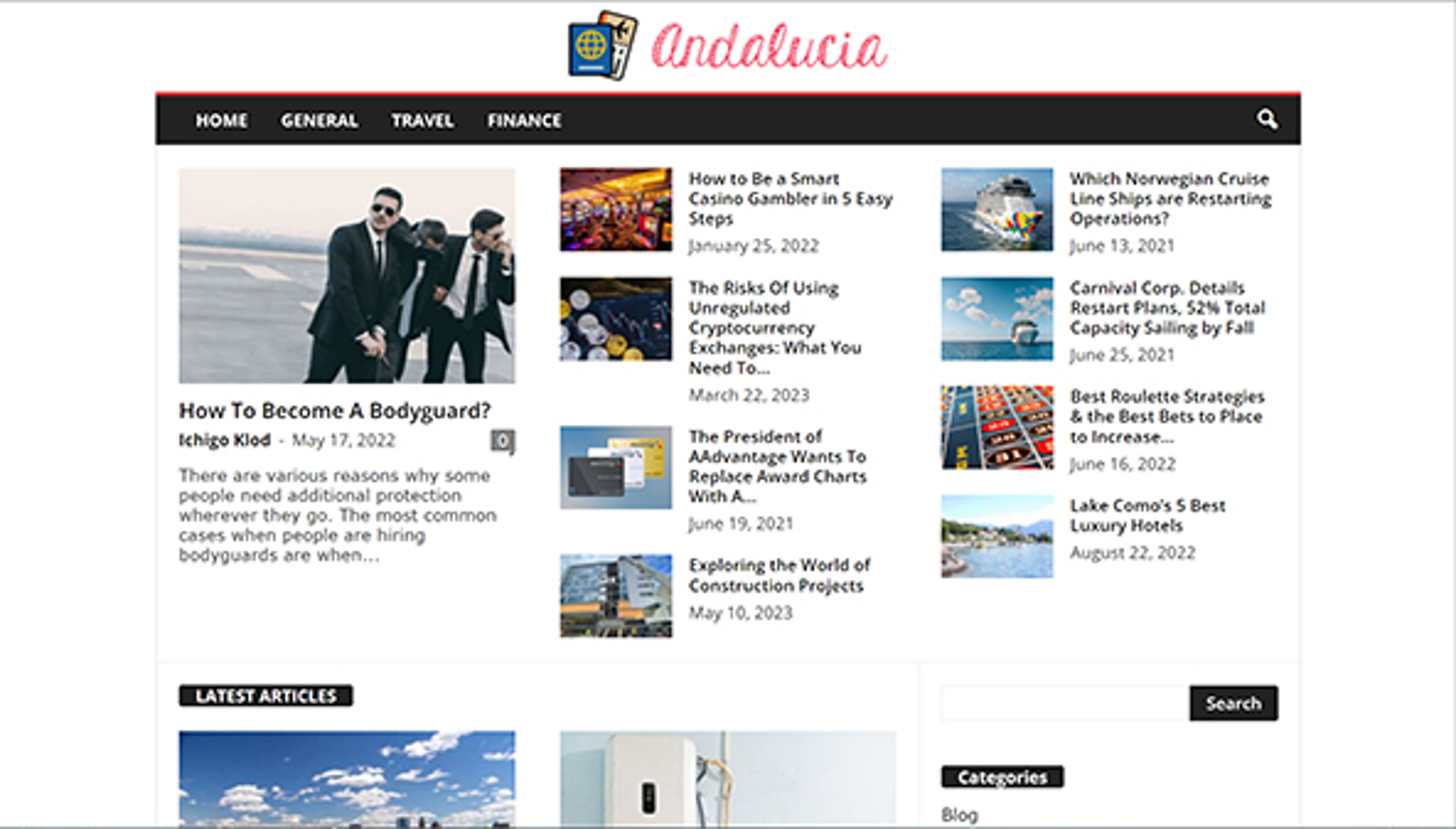Click the search magnifier icon in navbar
The width and height of the screenshot is (1456, 829).
point(1267,119)
